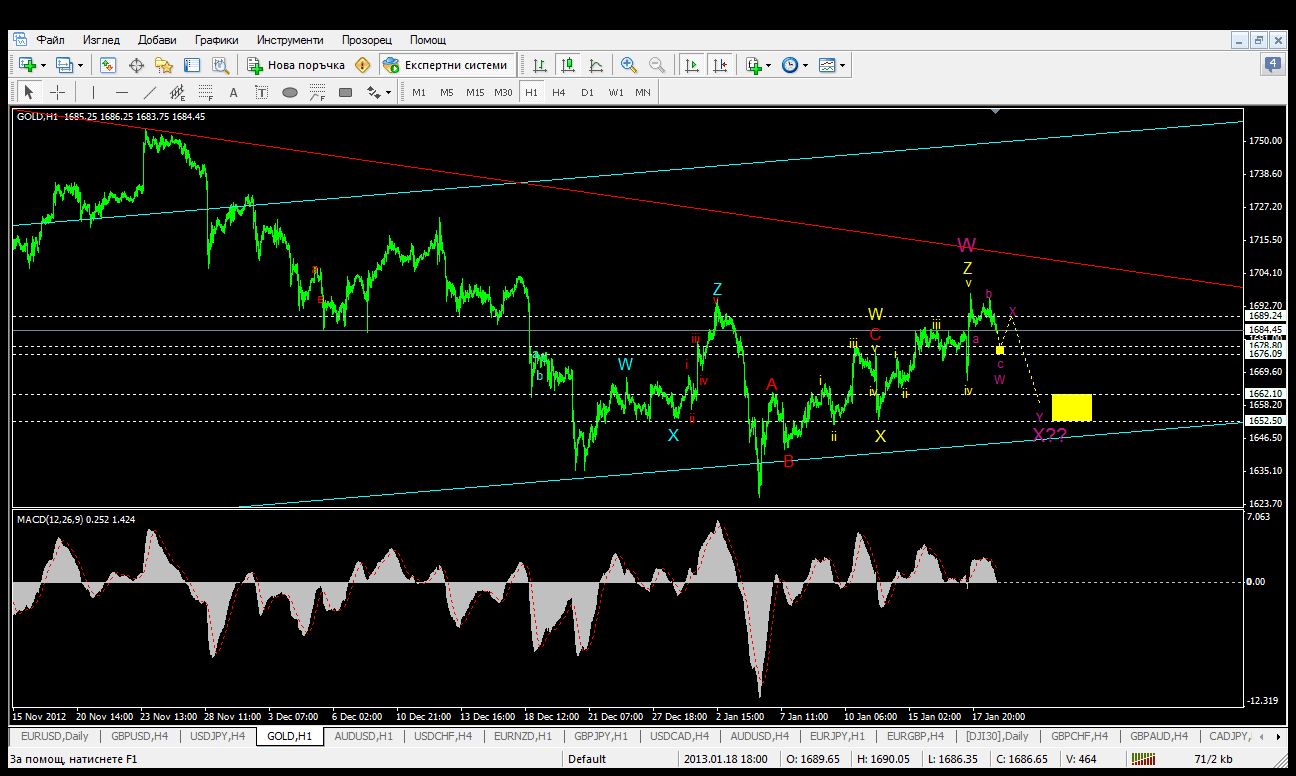Select the ellipse drawing tool
Screen dimensions: 1296x776
point(290,92)
